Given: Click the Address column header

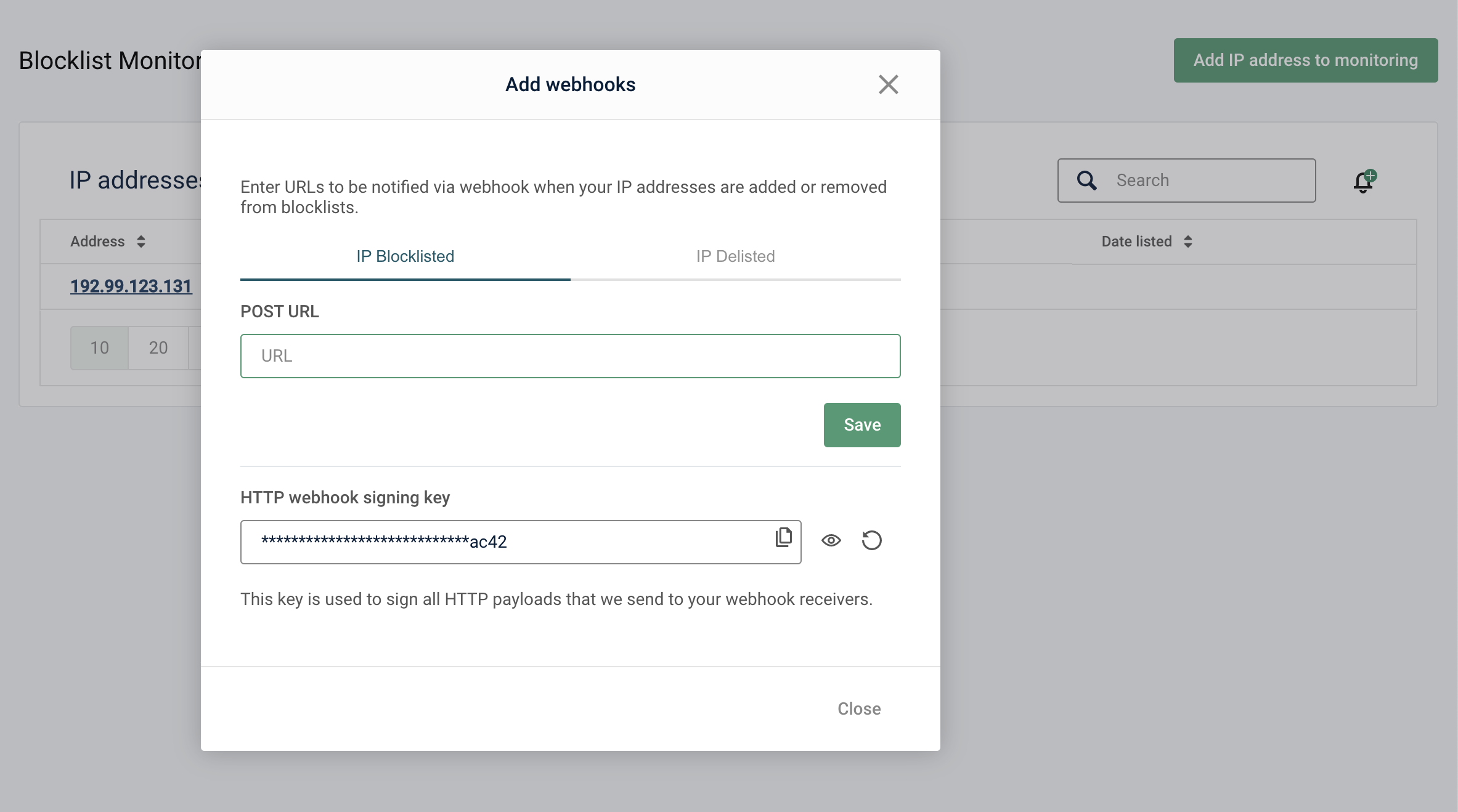Looking at the screenshot, I should click(97, 242).
